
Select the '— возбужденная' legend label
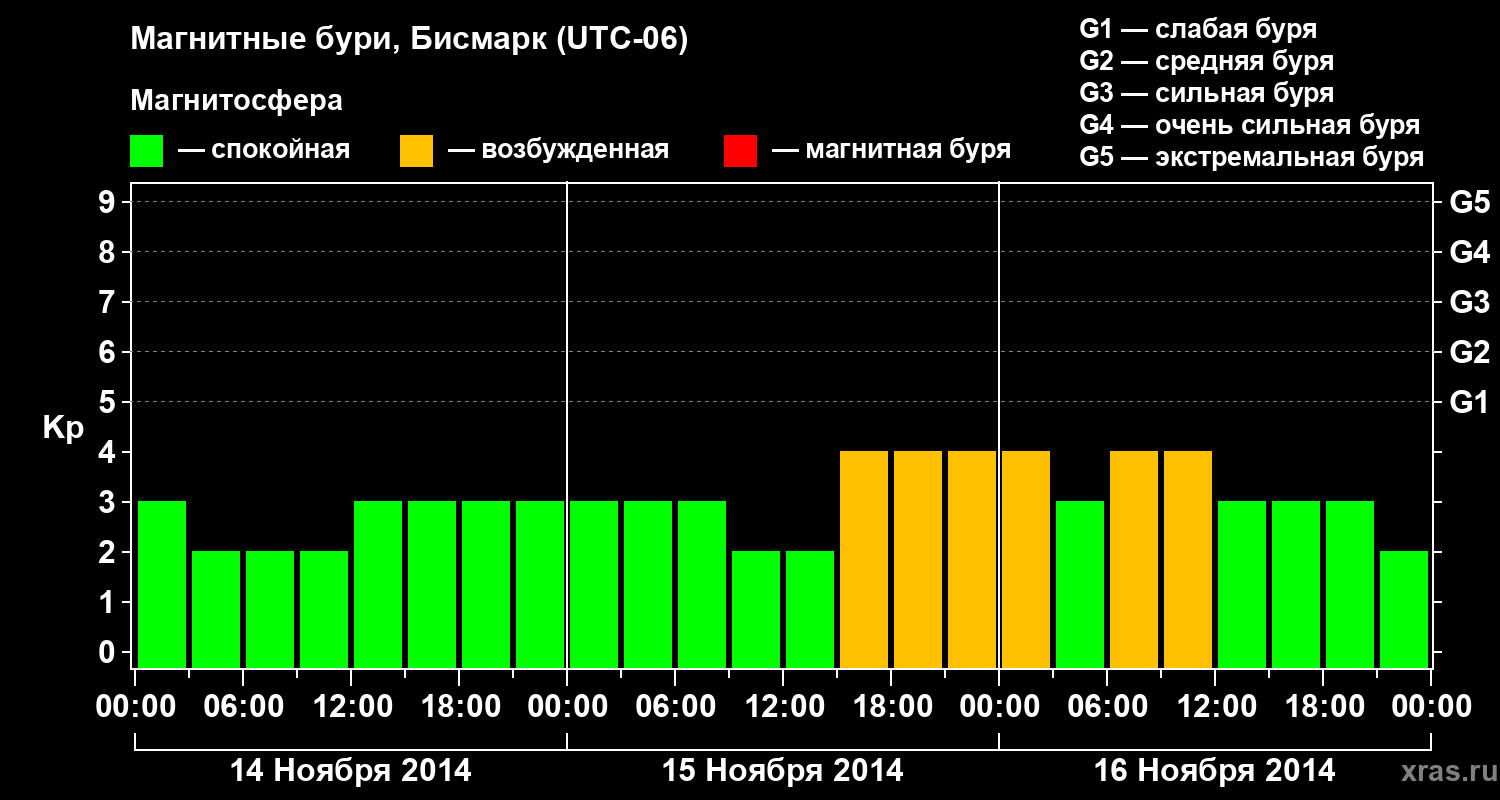point(558,150)
